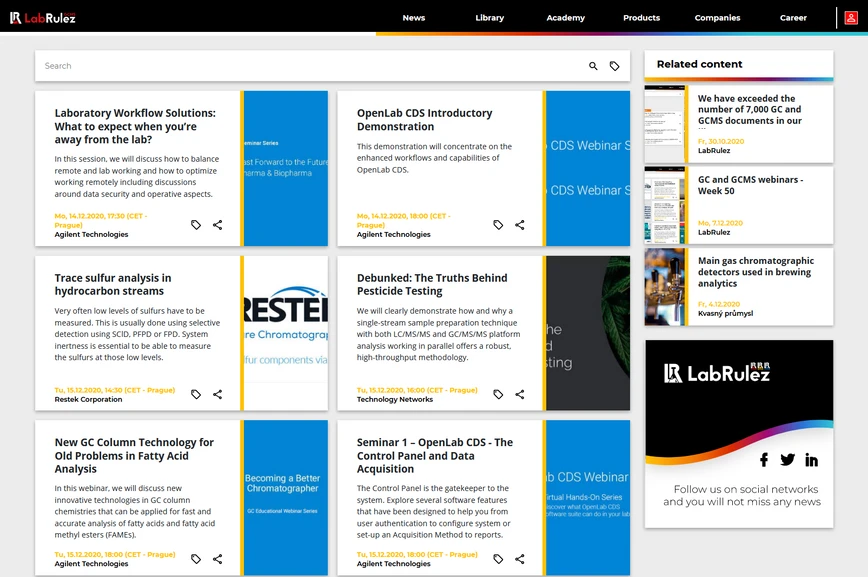
Task: Click 'Technology Networks' organizer text
Action: pos(395,399)
